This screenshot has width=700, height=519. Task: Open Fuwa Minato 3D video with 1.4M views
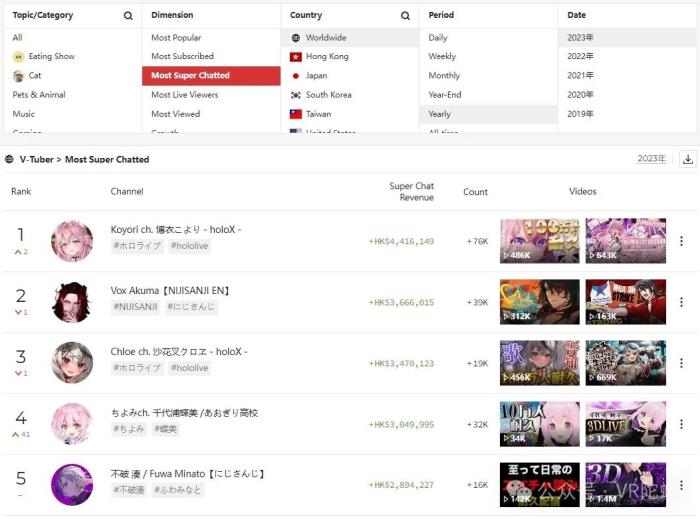(625, 485)
